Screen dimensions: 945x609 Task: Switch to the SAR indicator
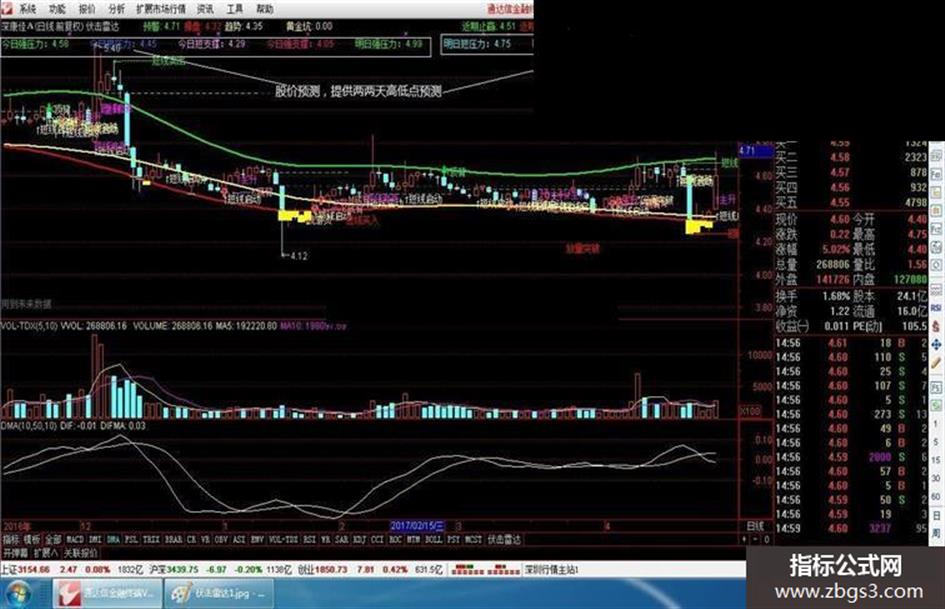(x=342, y=540)
